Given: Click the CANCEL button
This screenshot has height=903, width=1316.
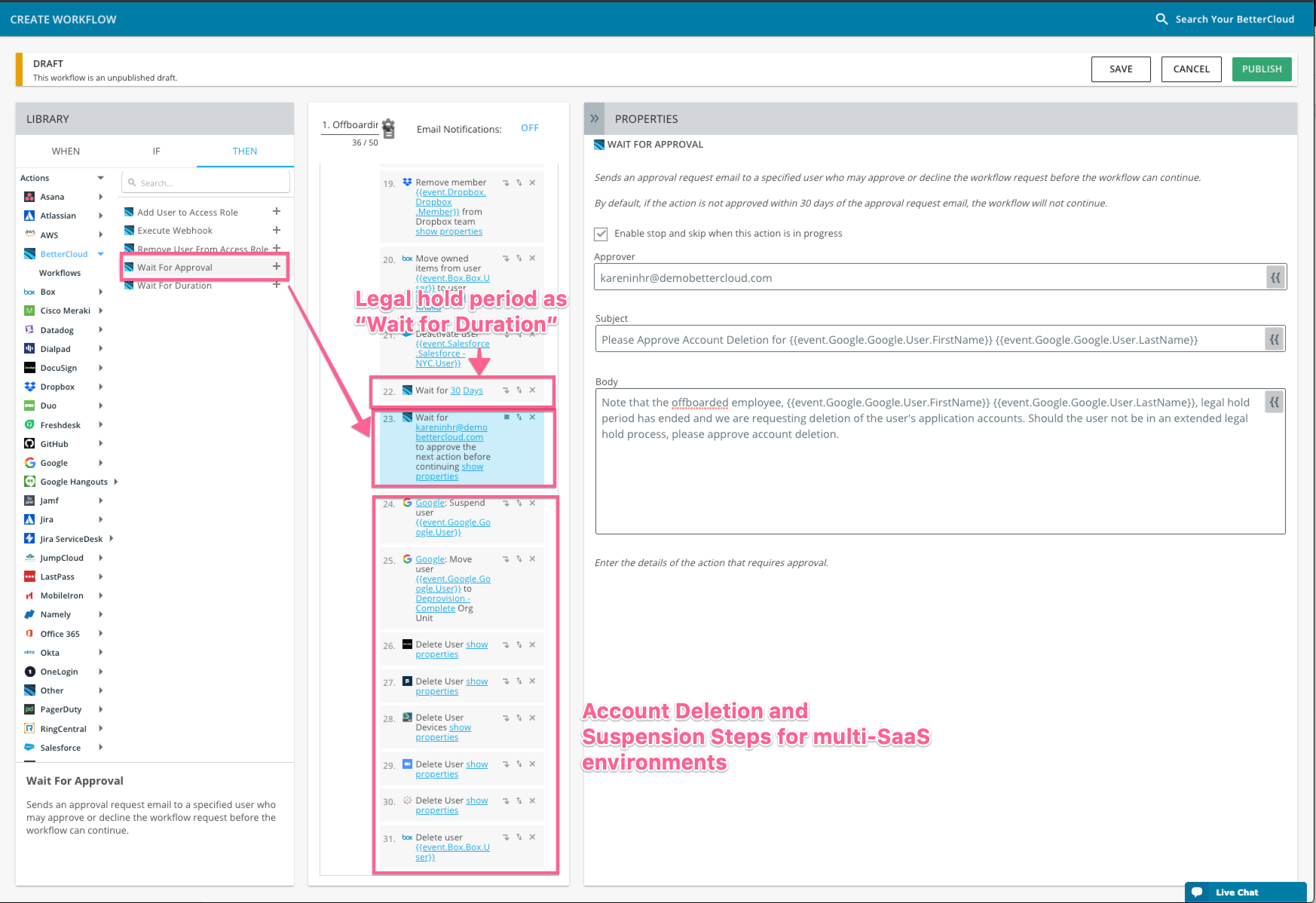Looking at the screenshot, I should [1191, 69].
